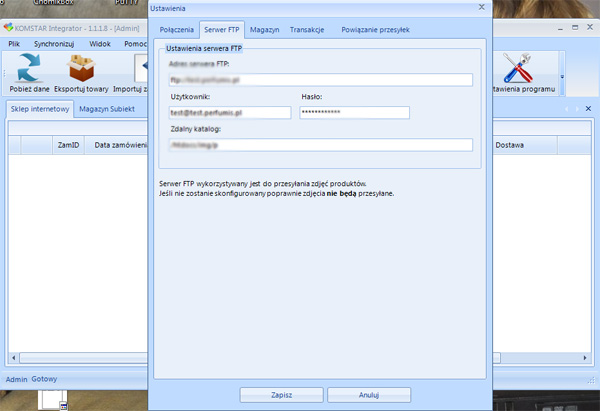
Task: Click the ZamID column header
Action: click(x=68, y=145)
